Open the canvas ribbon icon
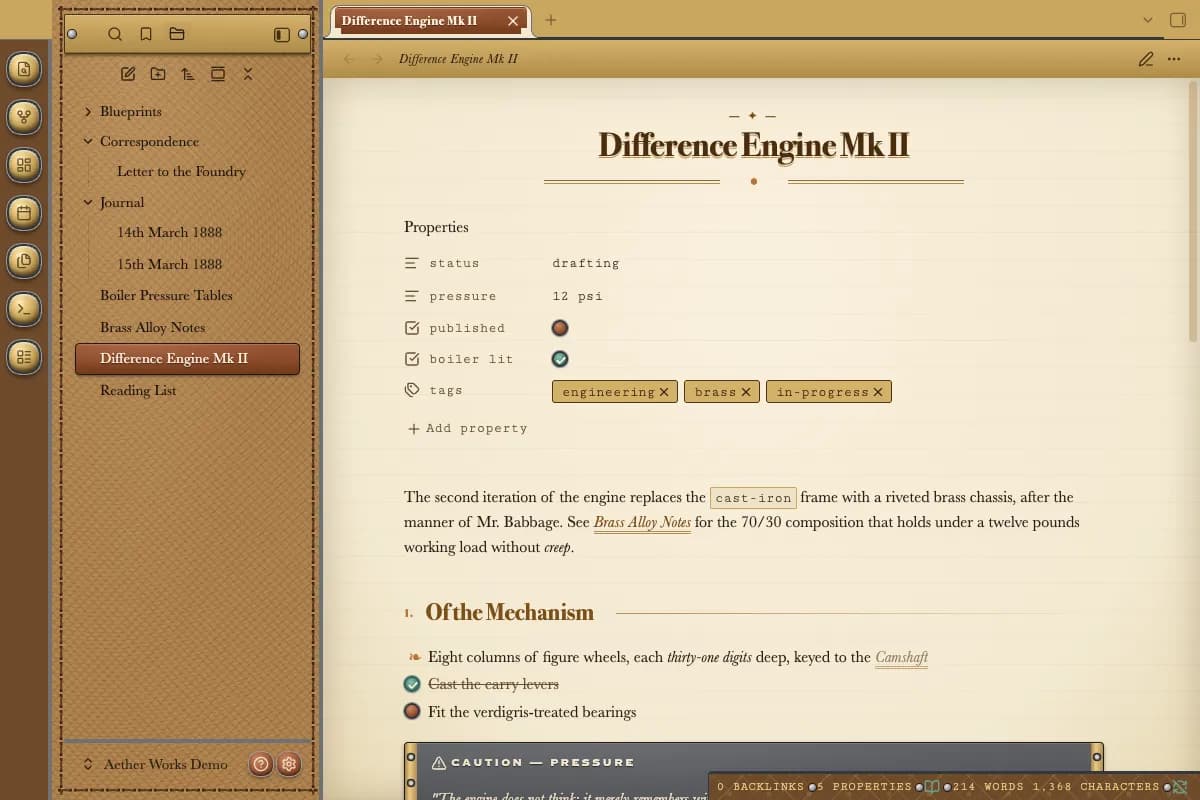The image size is (1200, 800). [24, 165]
